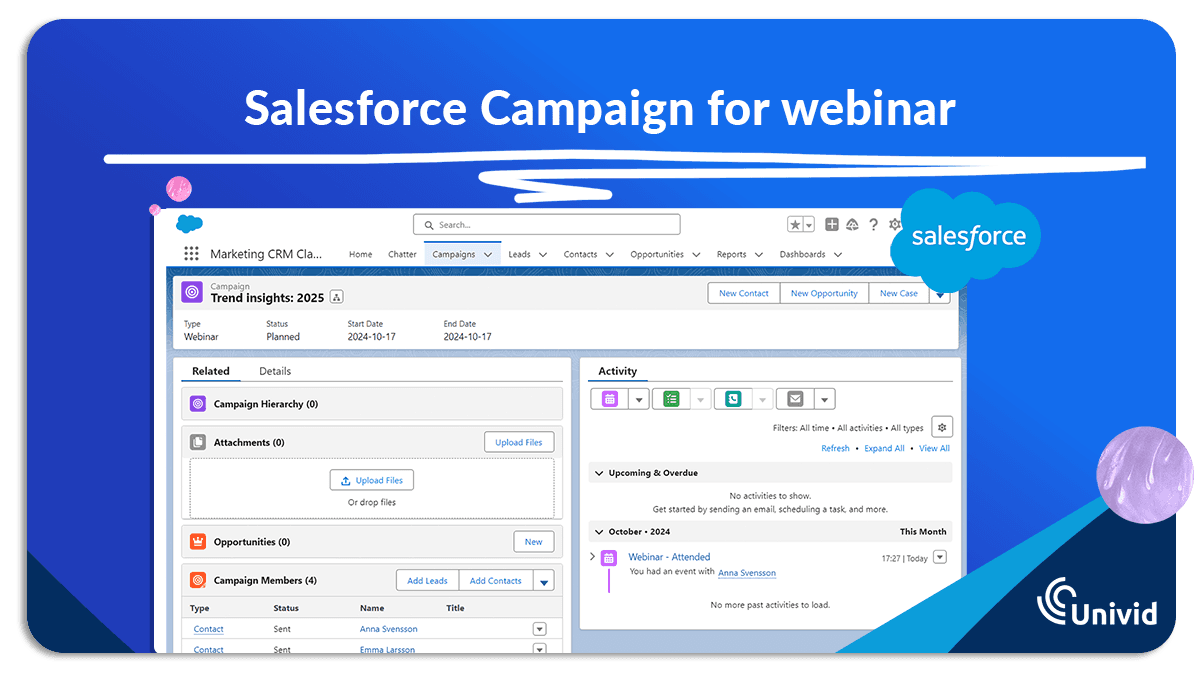Open Campaign Members actions dropdown arrow
Image resolution: width=1200 pixels, height=675 pixels.
[543, 581]
